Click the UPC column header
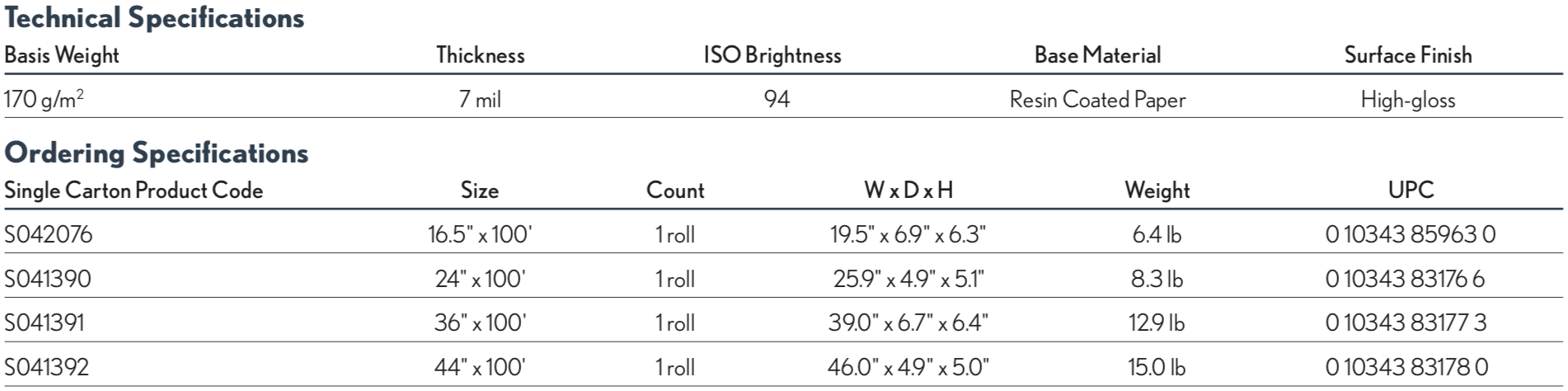 tap(1411, 191)
